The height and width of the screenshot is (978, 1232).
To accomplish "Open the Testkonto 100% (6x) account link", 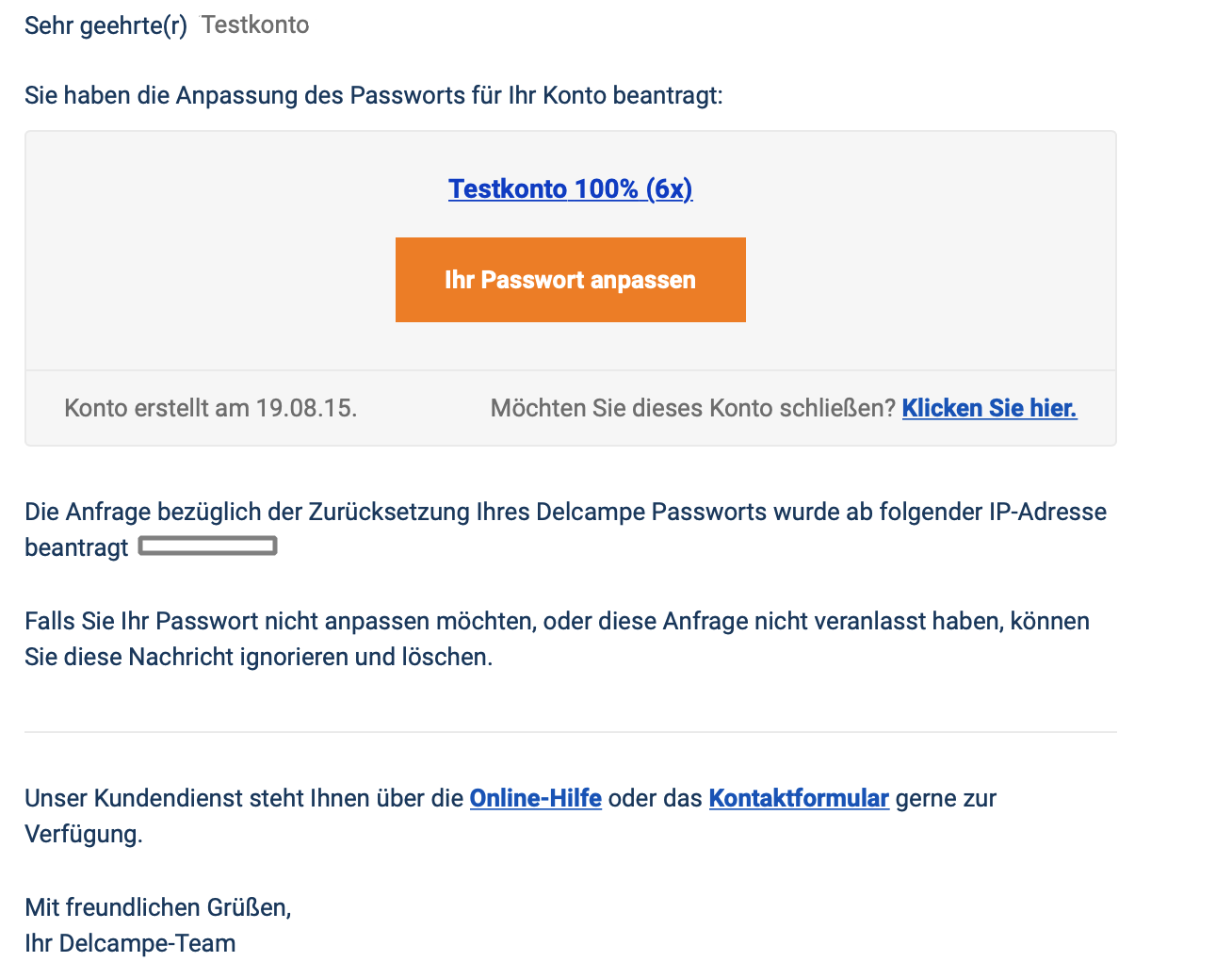I will pos(570,189).
